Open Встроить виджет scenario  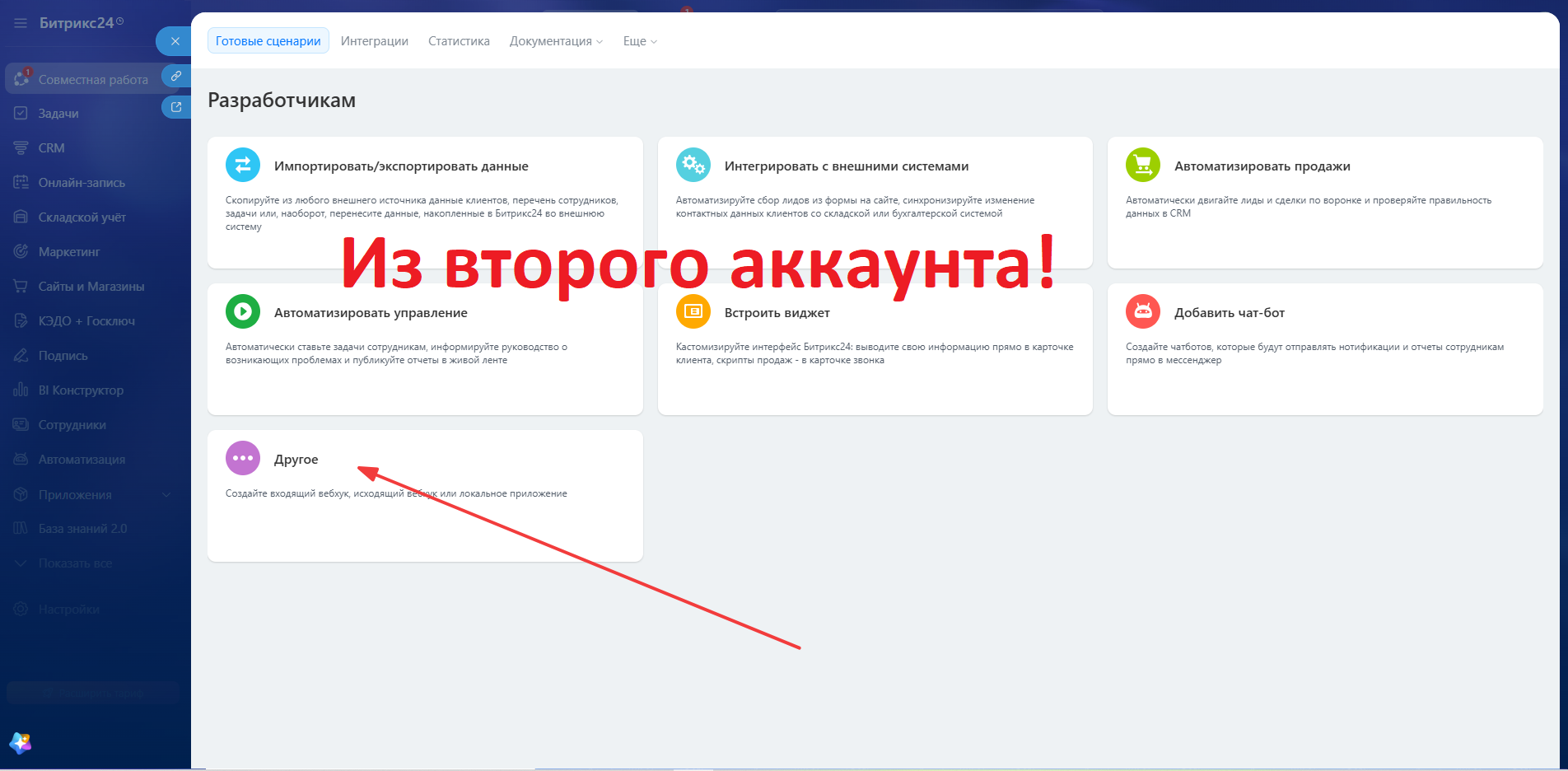pos(777,313)
